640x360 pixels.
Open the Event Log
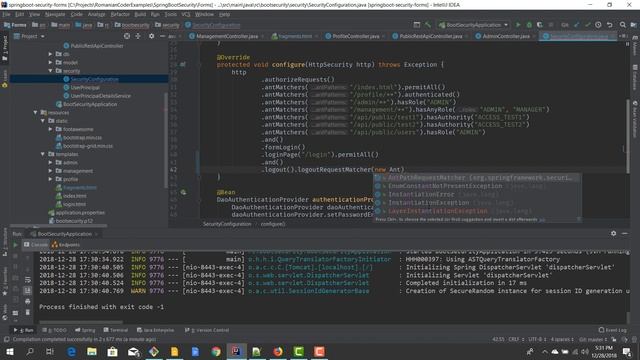pos(612,330)
